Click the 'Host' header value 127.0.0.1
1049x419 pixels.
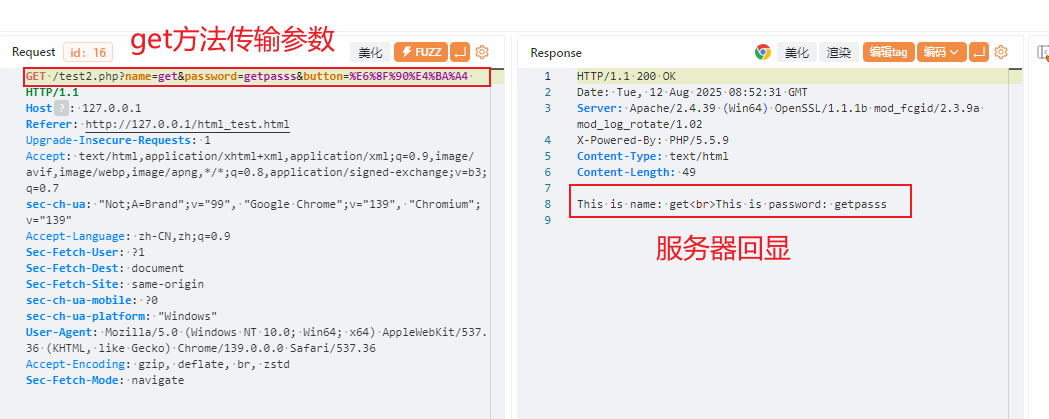(x=112, y=108)
